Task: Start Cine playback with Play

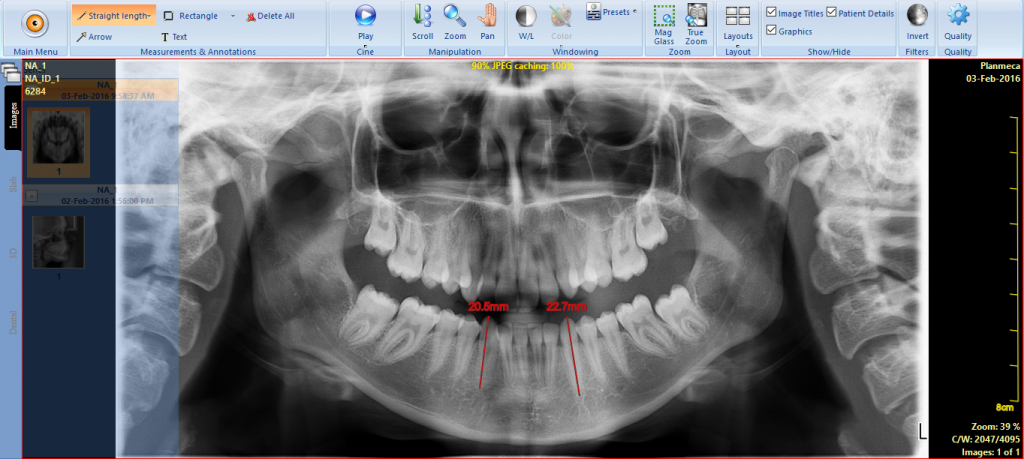Action: [366, 23]
